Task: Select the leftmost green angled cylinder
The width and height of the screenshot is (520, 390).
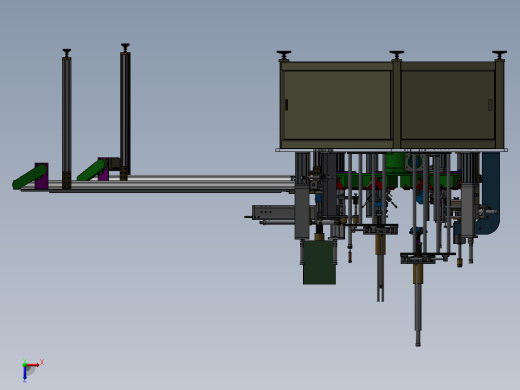Action: pos(29,177)
